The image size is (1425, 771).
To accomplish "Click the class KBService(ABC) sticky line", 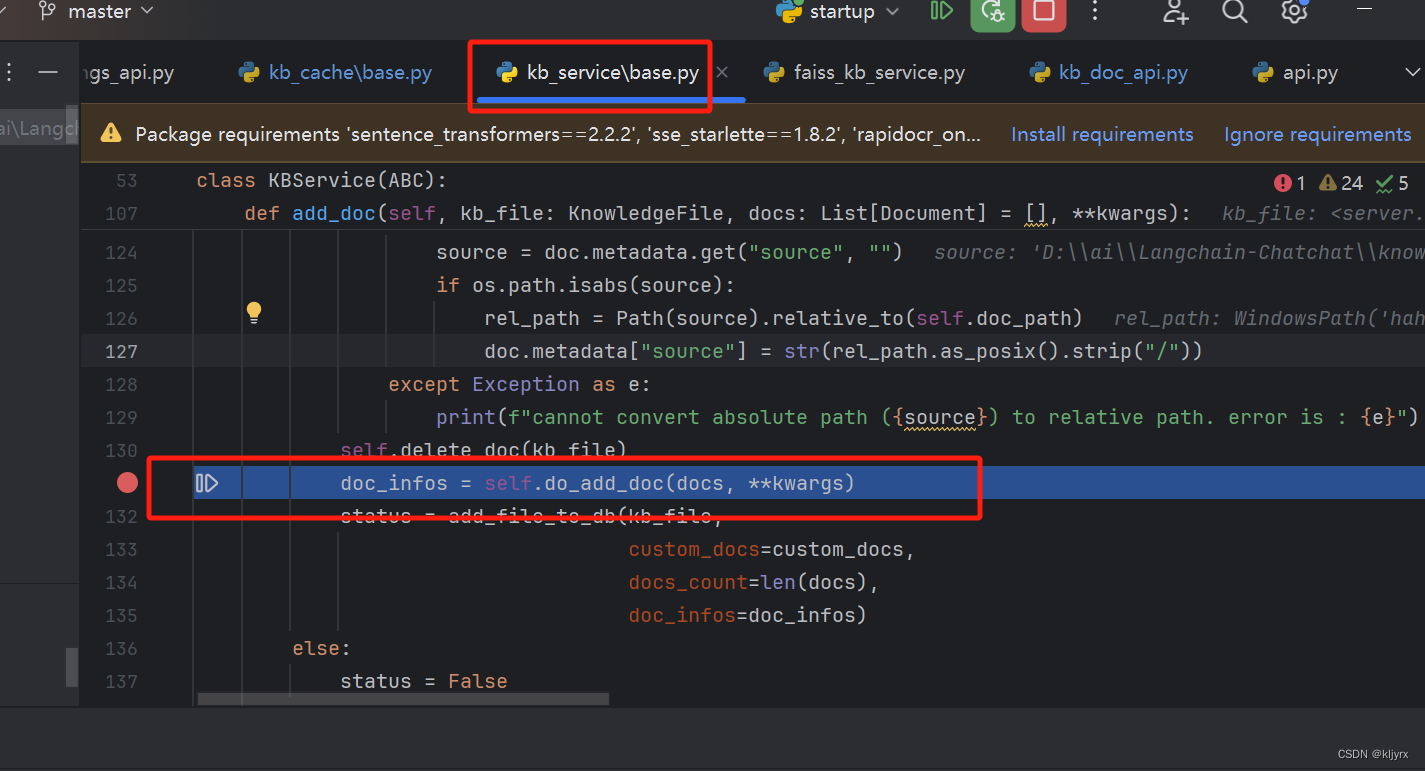I will 322,181.
